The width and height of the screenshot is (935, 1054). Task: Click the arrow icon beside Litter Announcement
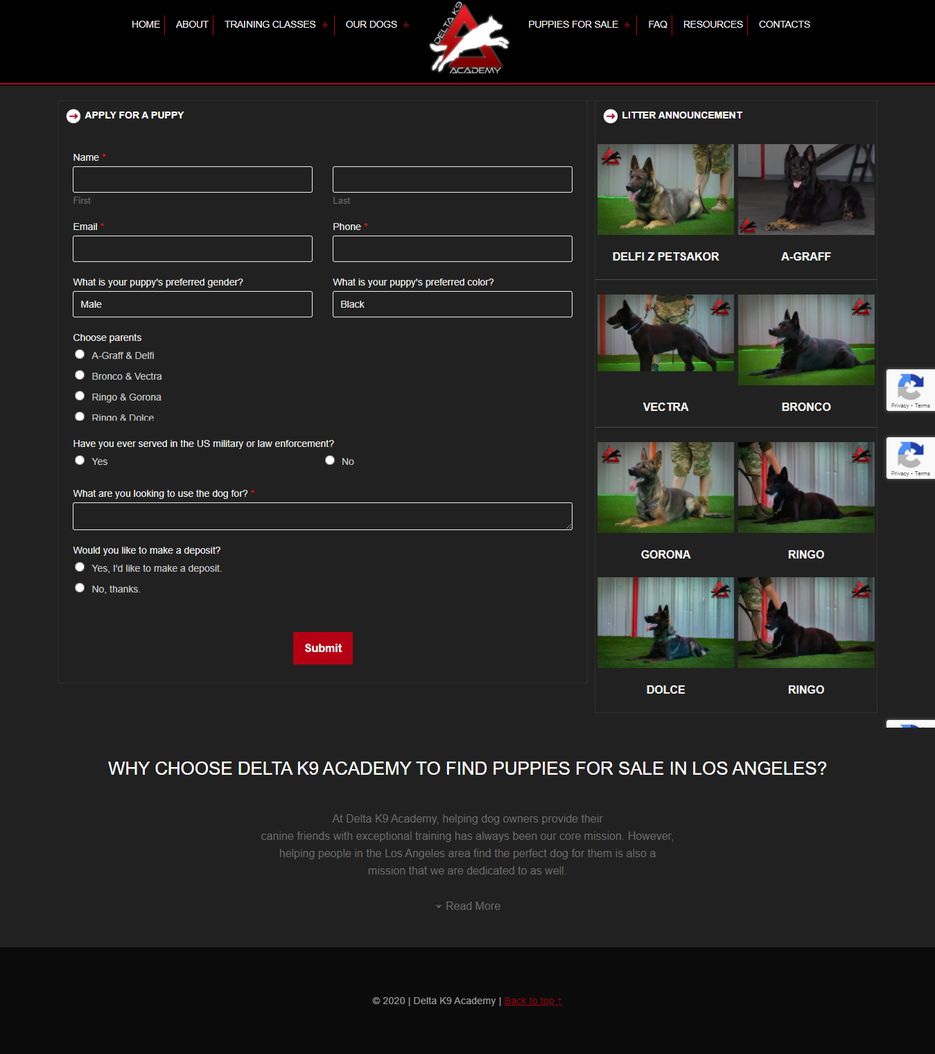pyautogui.click(x=610, y=116)
